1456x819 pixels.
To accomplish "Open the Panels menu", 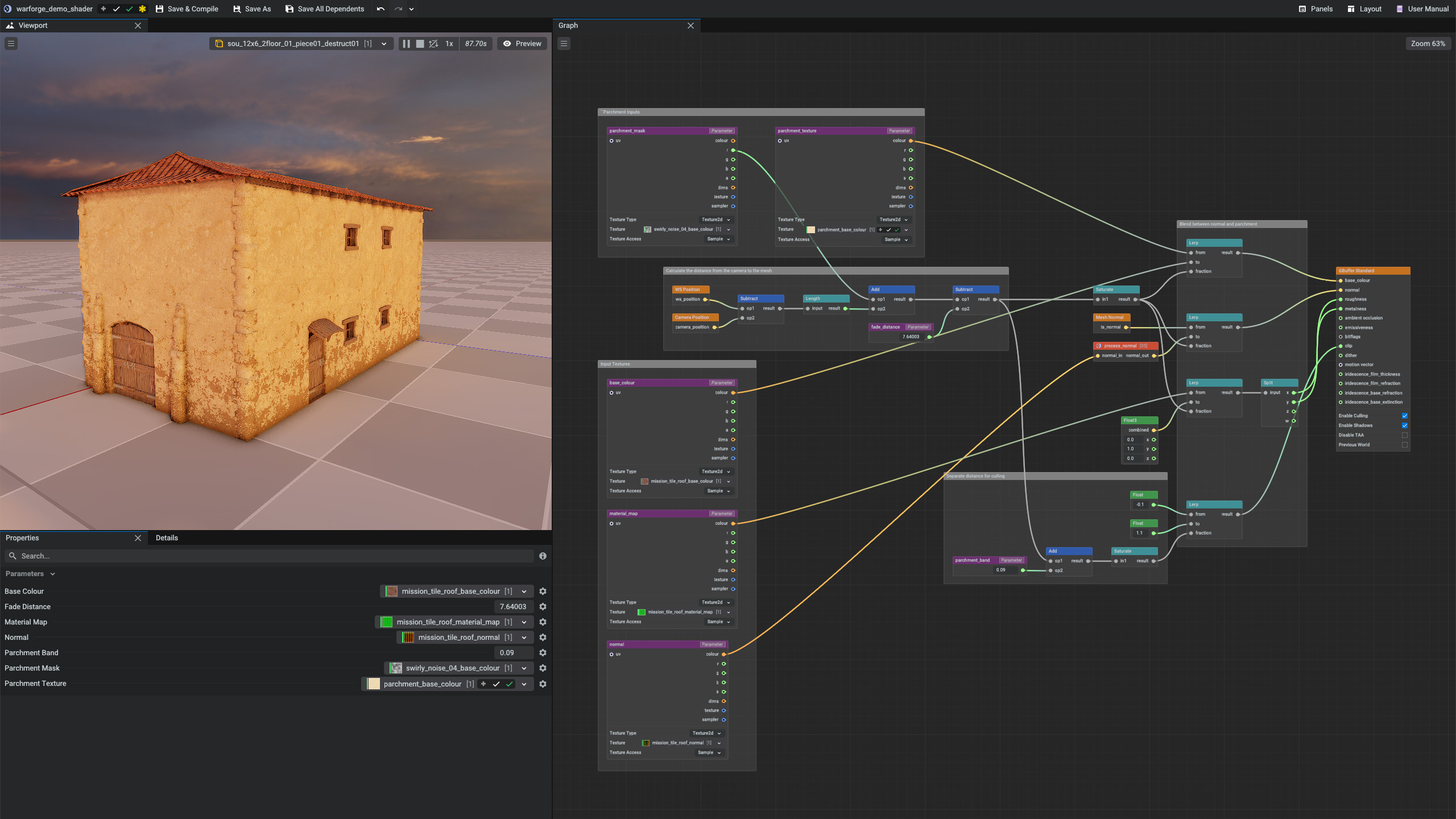I will click(x=1316, y=9).
